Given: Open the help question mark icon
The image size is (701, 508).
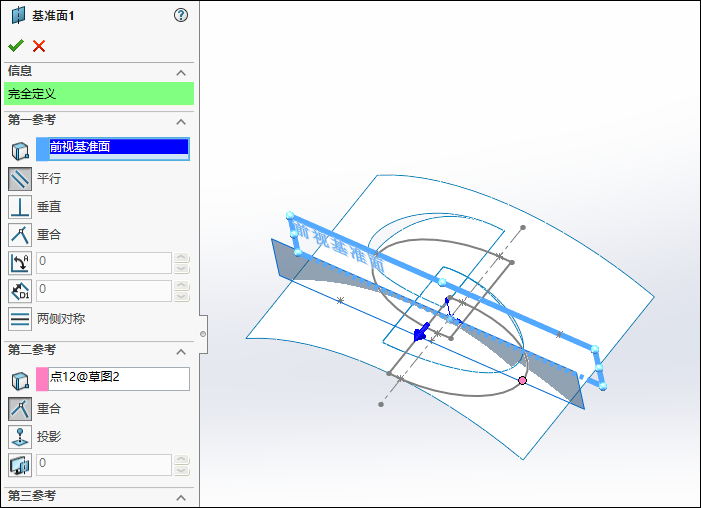Looking at the screenshot, I should tap(181, 15).
